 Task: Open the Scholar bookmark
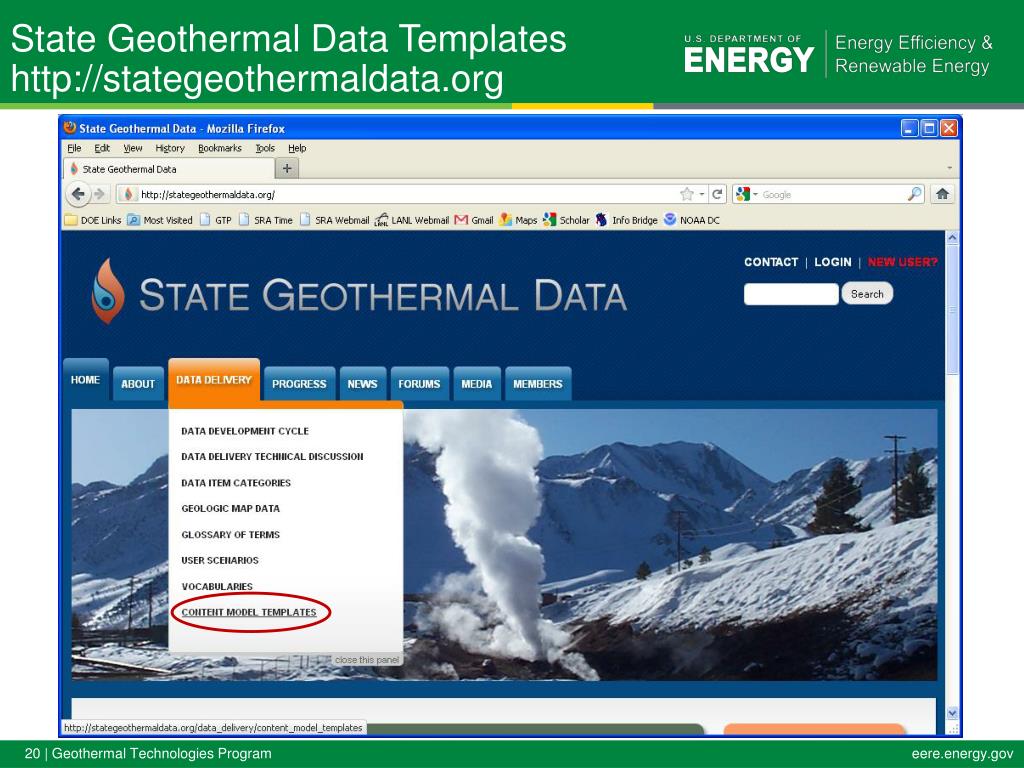[x=566, y=220]
